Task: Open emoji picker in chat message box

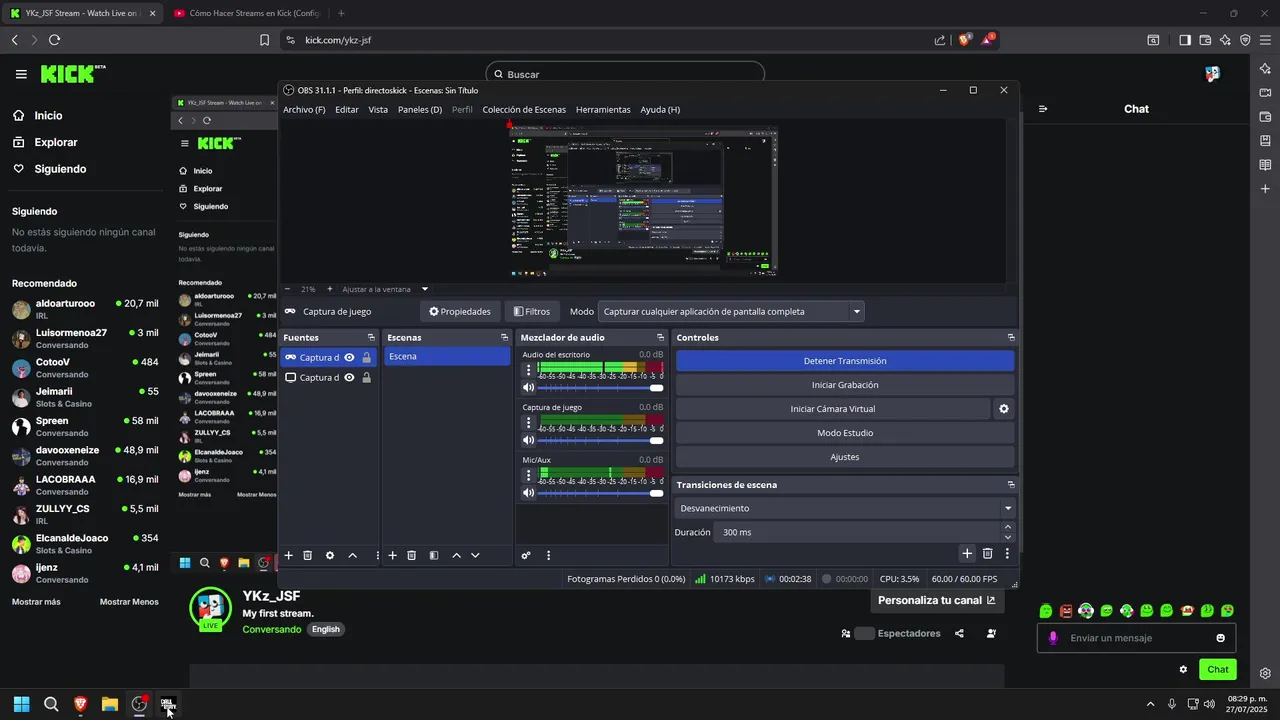Action: (1221, 638)
